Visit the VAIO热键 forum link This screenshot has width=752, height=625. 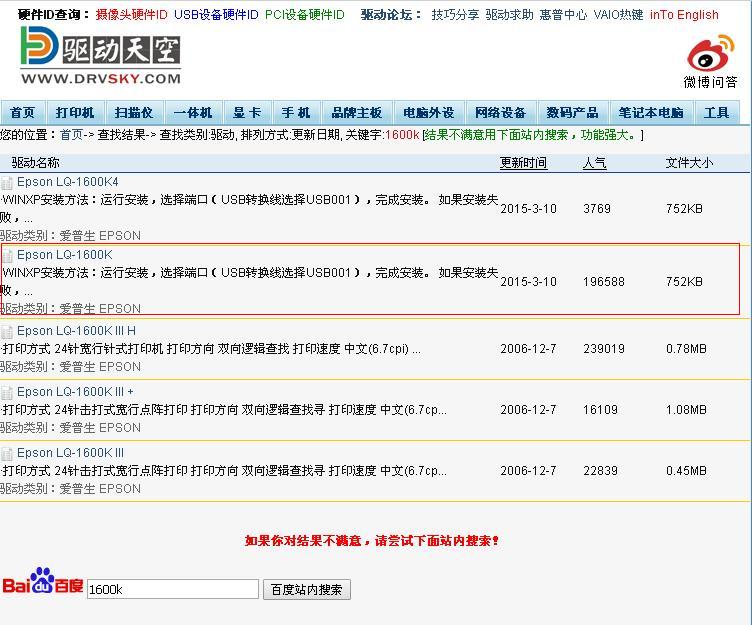[x=618, y=15]
